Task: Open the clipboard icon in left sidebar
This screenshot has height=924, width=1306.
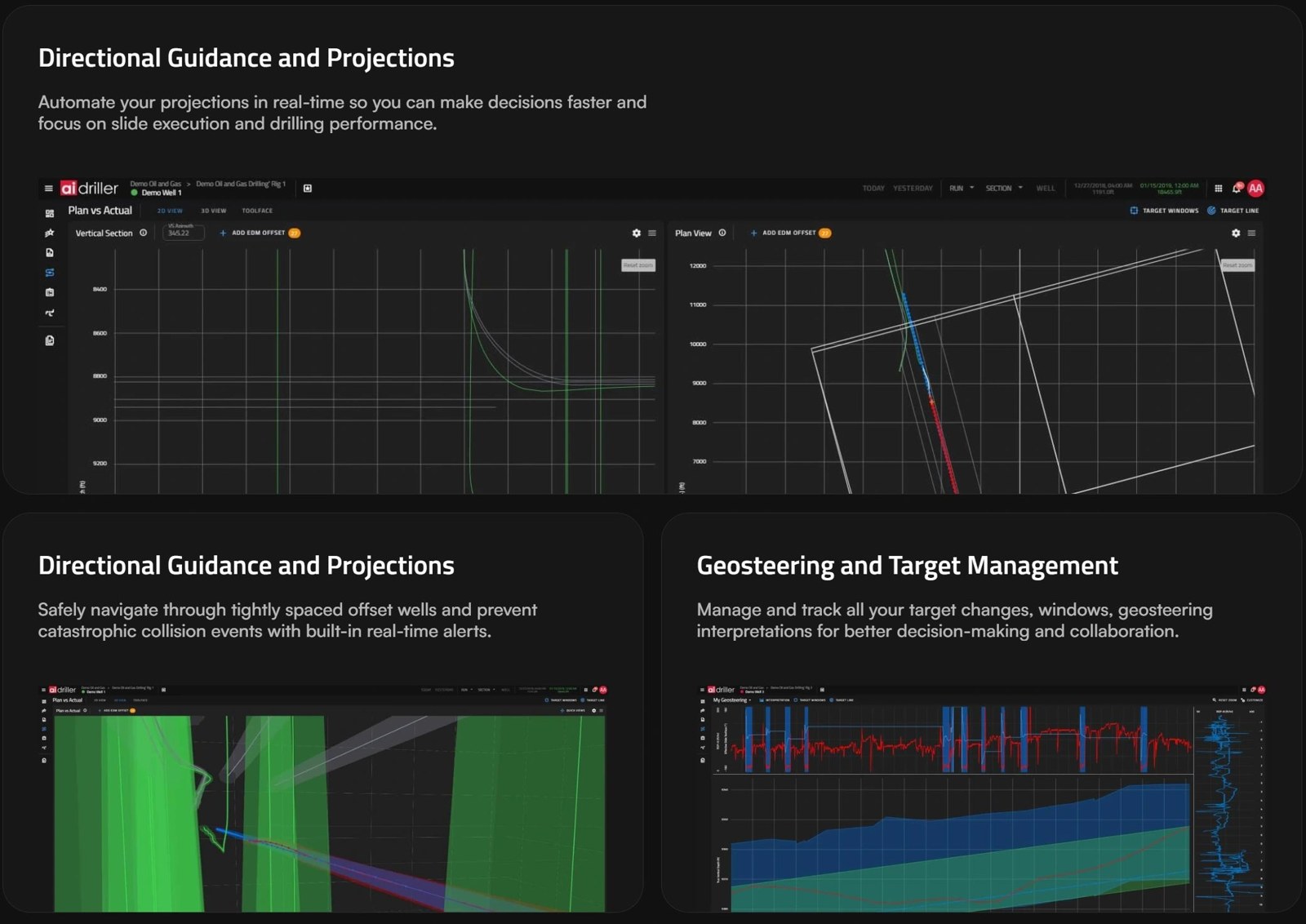Action: click(x=50, y=292)
